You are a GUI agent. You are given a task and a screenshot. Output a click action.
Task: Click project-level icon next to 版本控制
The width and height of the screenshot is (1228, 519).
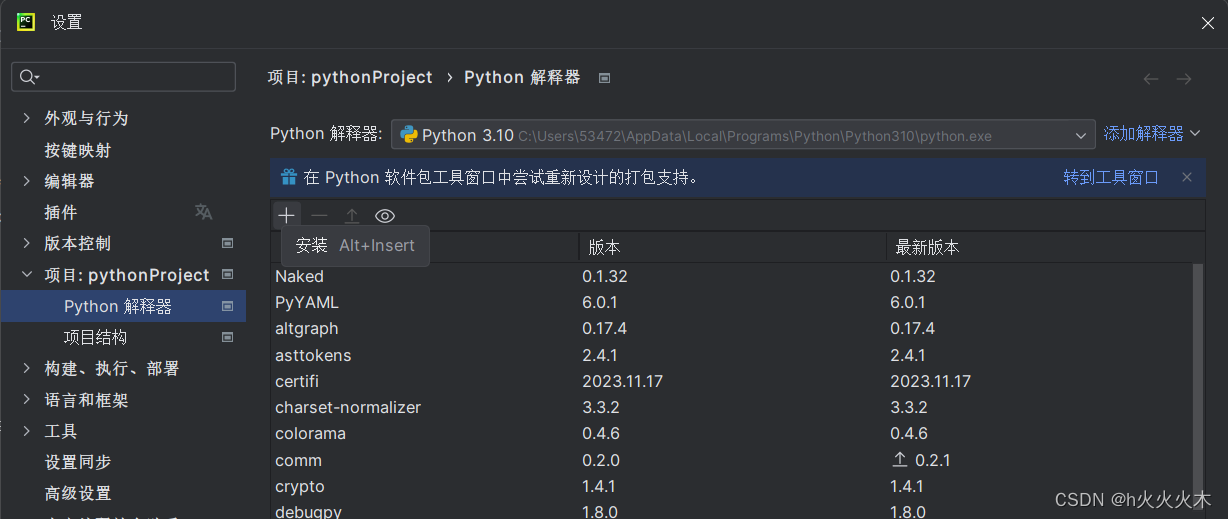(x=227, y=243)
